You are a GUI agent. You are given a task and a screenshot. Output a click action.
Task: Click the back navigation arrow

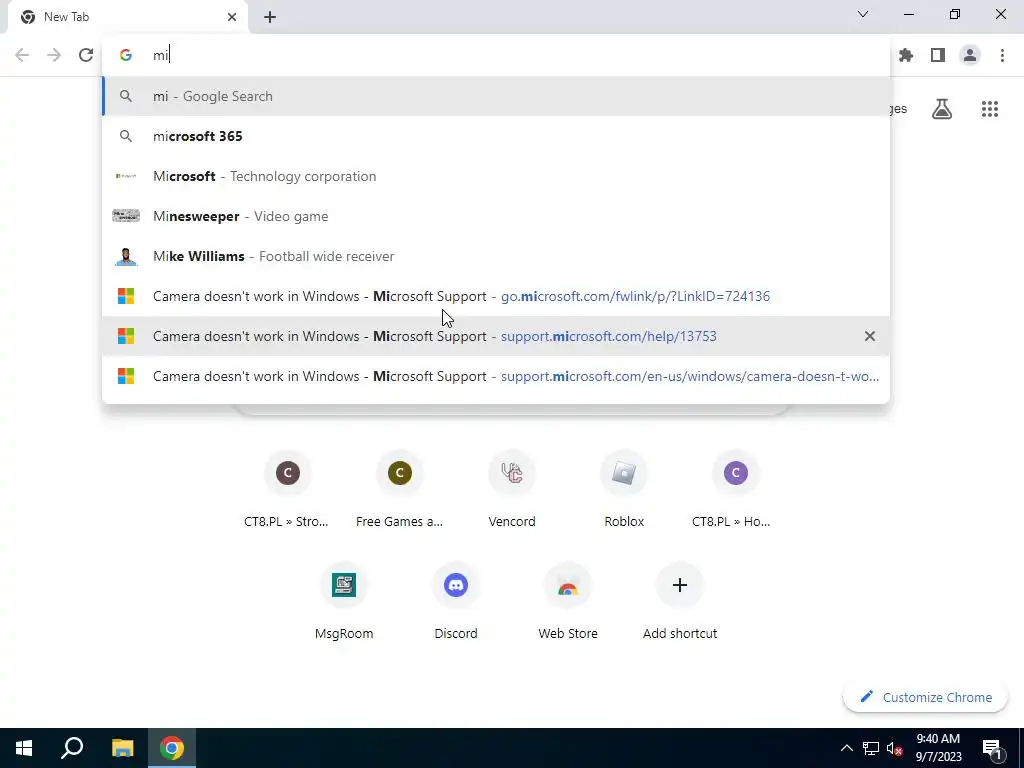(22, 55)
